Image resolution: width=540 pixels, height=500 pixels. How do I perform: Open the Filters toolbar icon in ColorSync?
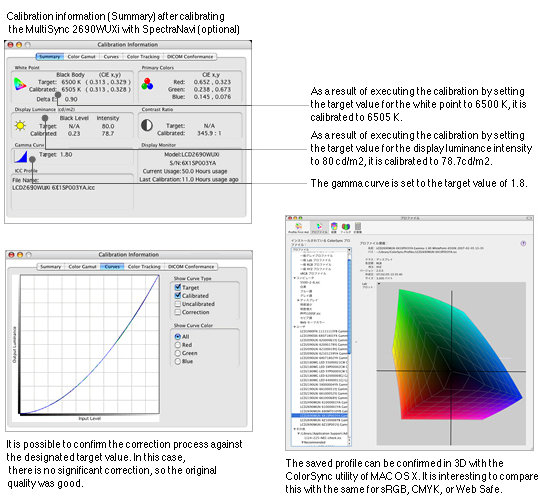pyautogui.click(x=345, y=227)
